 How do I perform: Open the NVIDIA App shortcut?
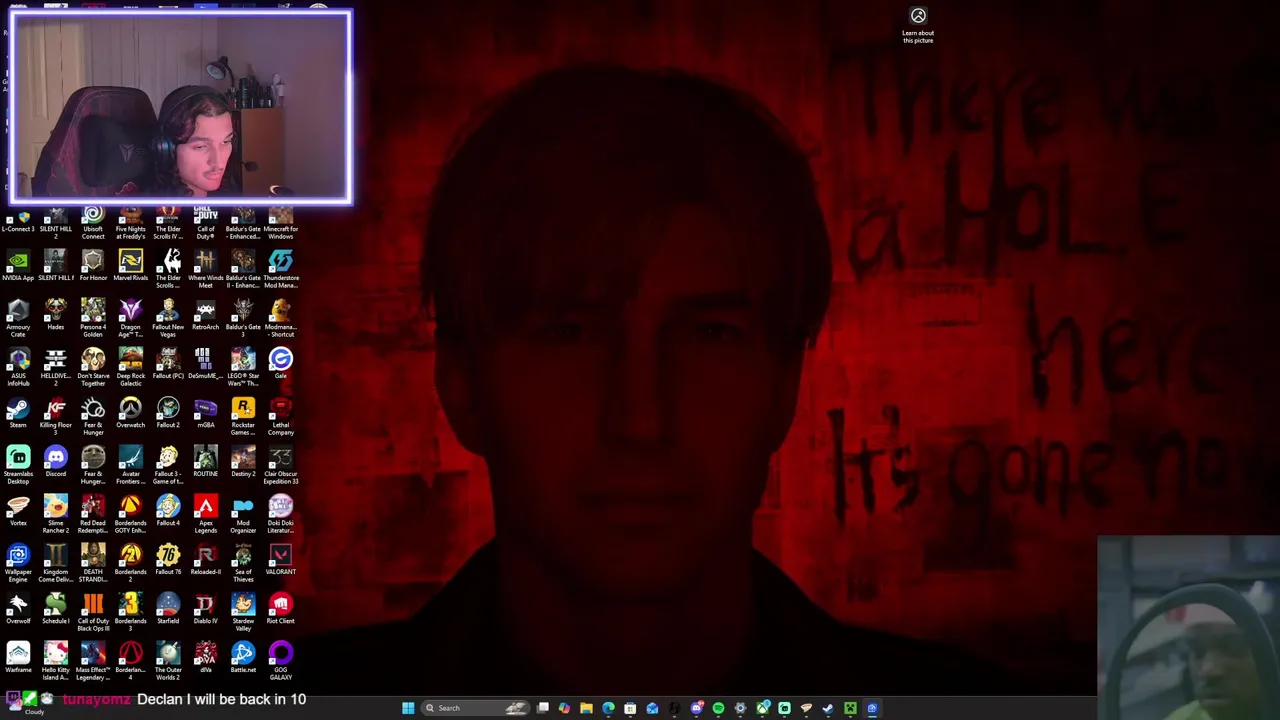(x=18, y=265)
